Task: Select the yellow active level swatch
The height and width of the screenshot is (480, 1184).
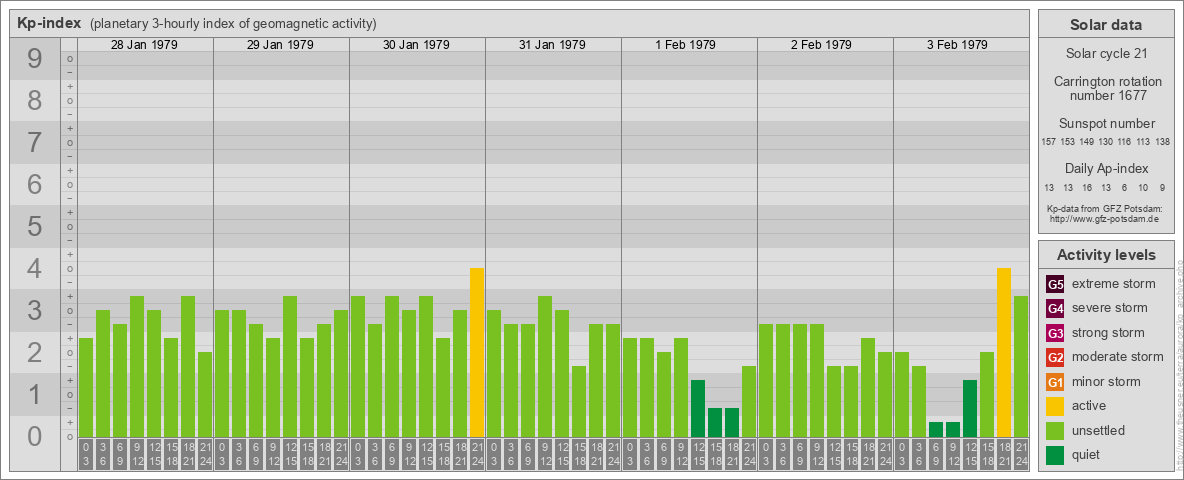Action: pos(1056,406)
